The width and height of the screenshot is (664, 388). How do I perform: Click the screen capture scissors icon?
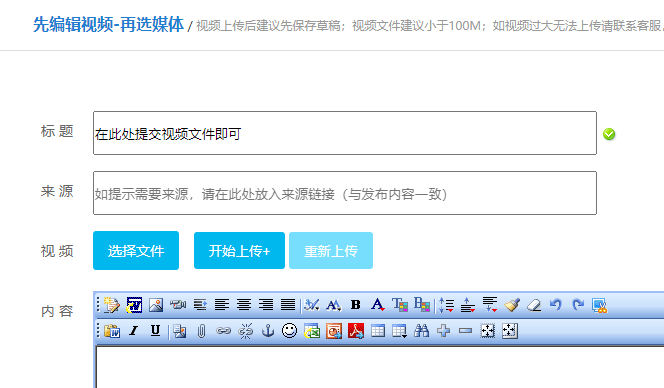pos(600,305)
